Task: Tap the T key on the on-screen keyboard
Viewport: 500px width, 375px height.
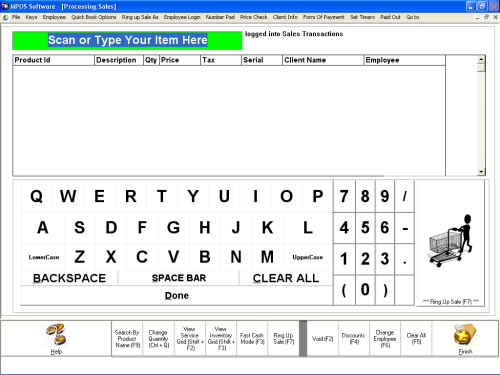Action: [162, 196]
